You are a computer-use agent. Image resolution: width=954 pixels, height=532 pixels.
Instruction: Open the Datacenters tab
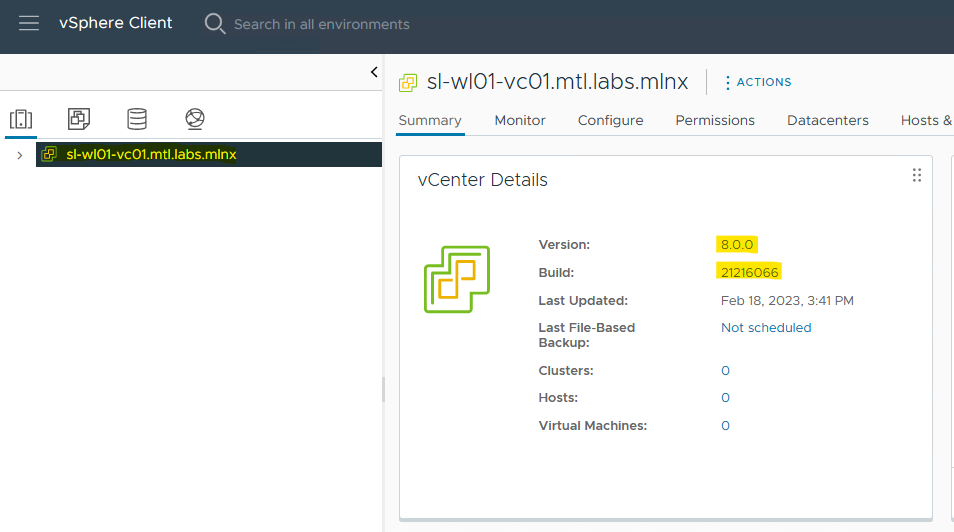(827, 121)
